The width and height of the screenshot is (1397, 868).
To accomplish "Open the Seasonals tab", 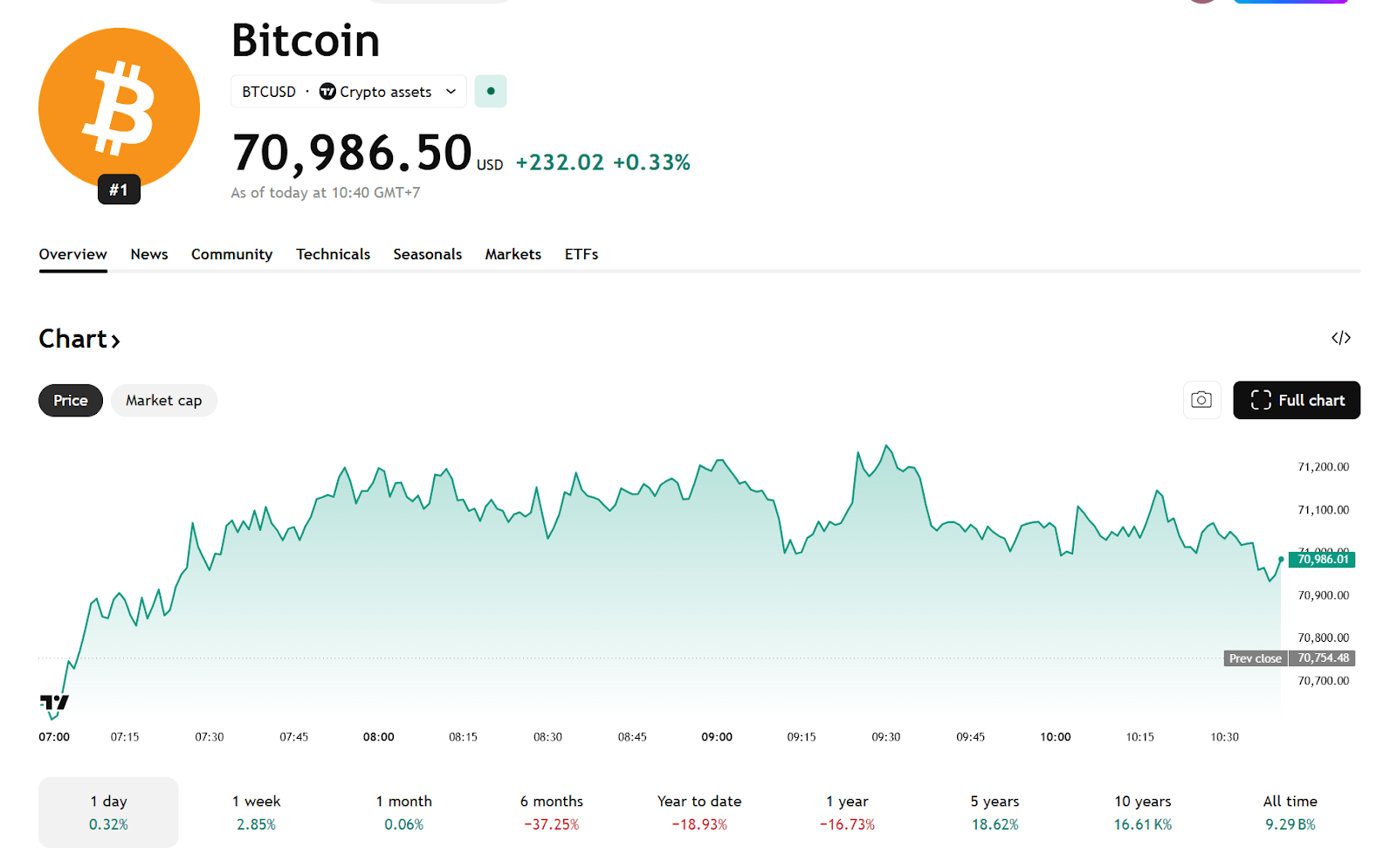I will coord(427,254).
